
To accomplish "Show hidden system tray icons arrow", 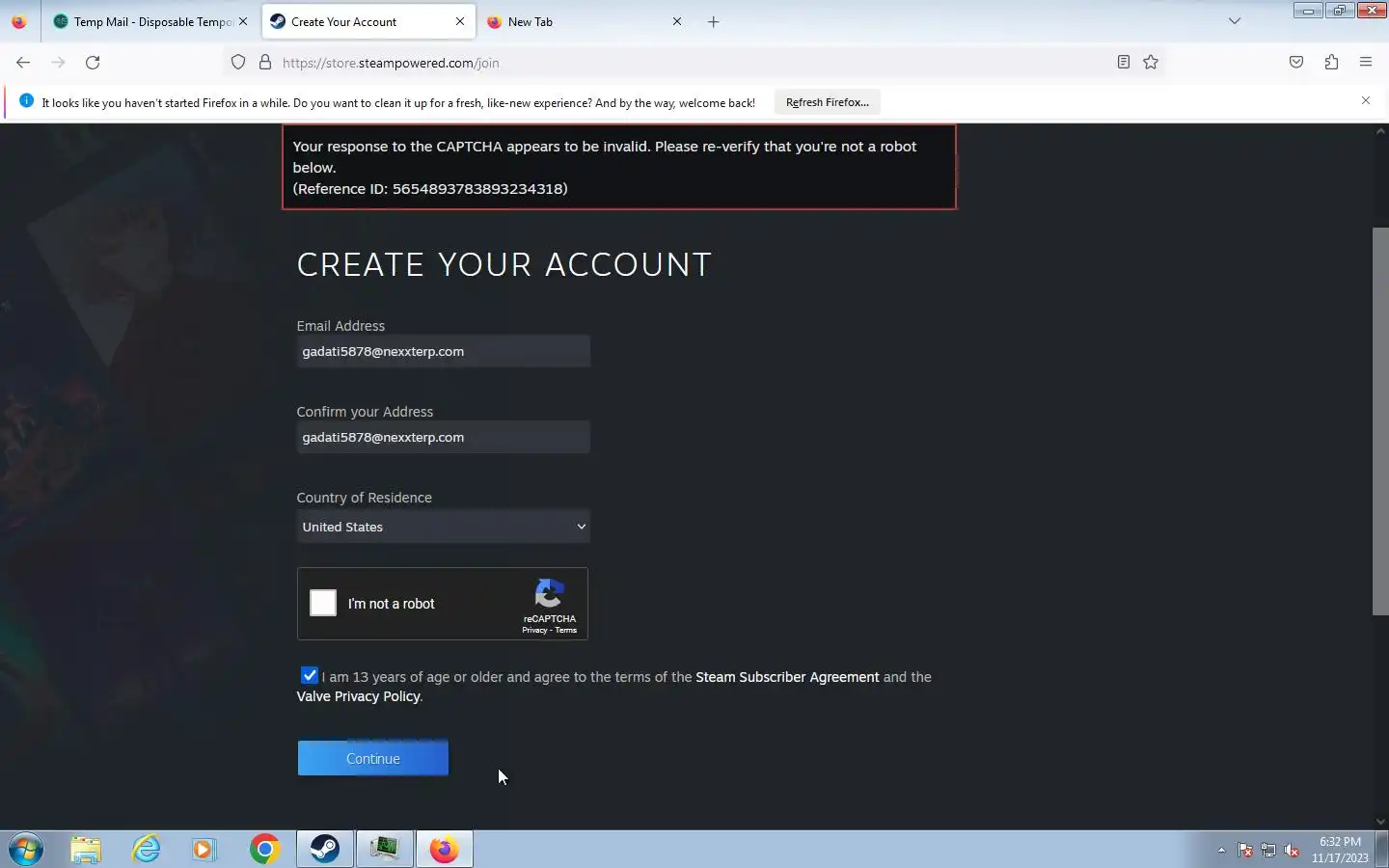I will (x=1221, y=851).
